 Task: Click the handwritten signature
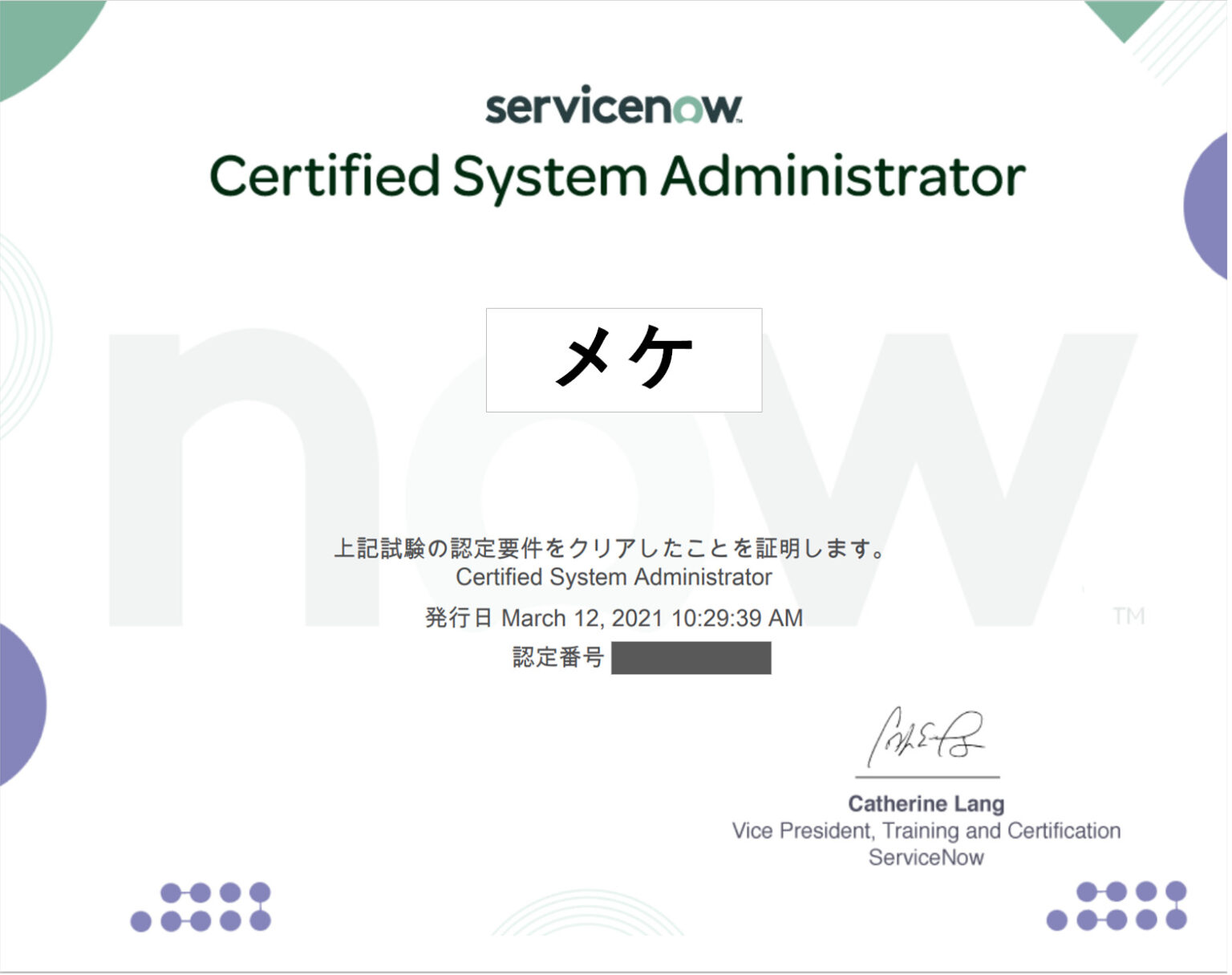tap(927, 739)
